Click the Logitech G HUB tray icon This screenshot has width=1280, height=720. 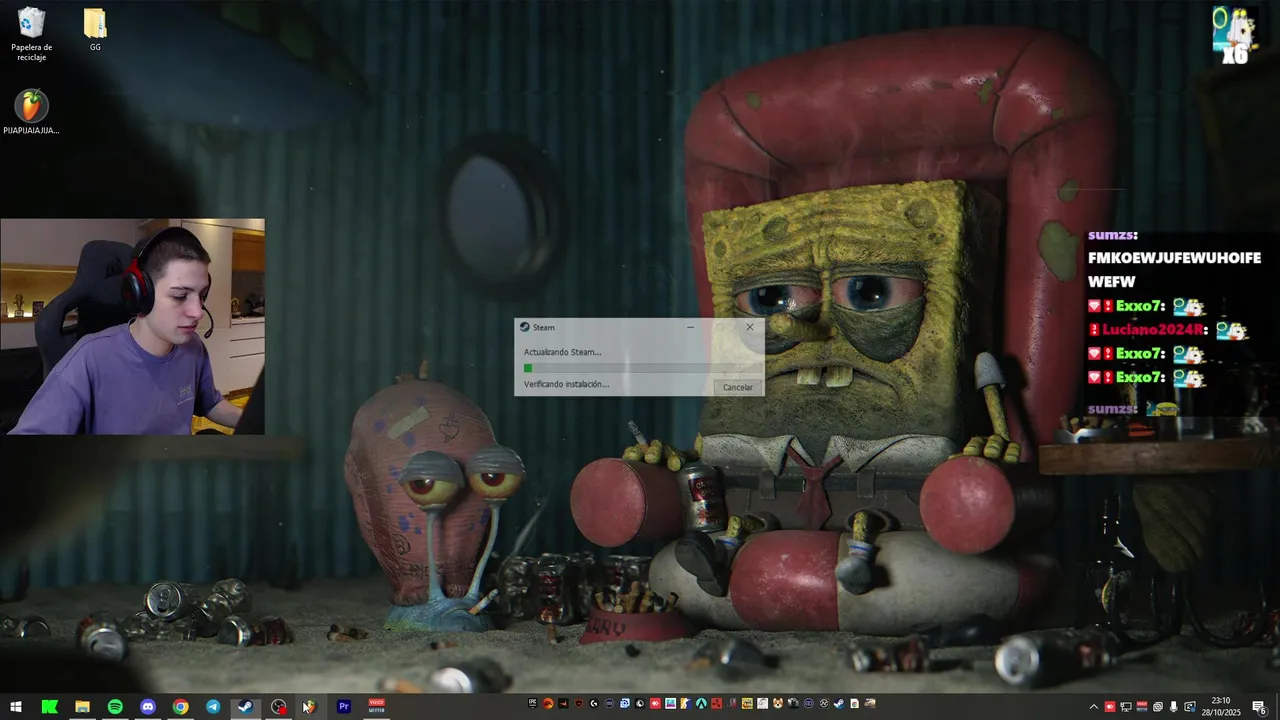coord(594,704)
